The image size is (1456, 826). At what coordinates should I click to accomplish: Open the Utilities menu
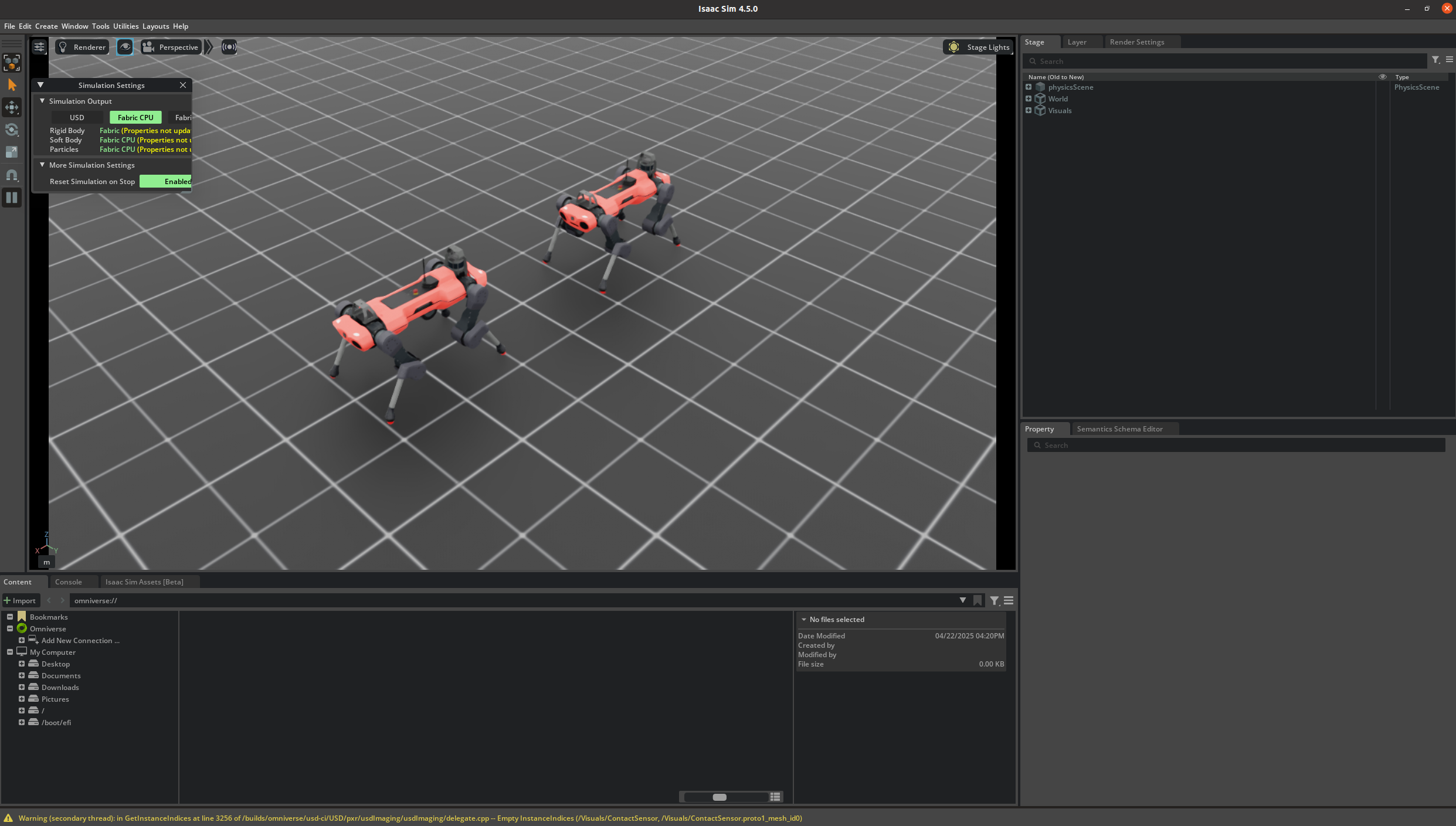pyautogui.click(x=125, y=26)
